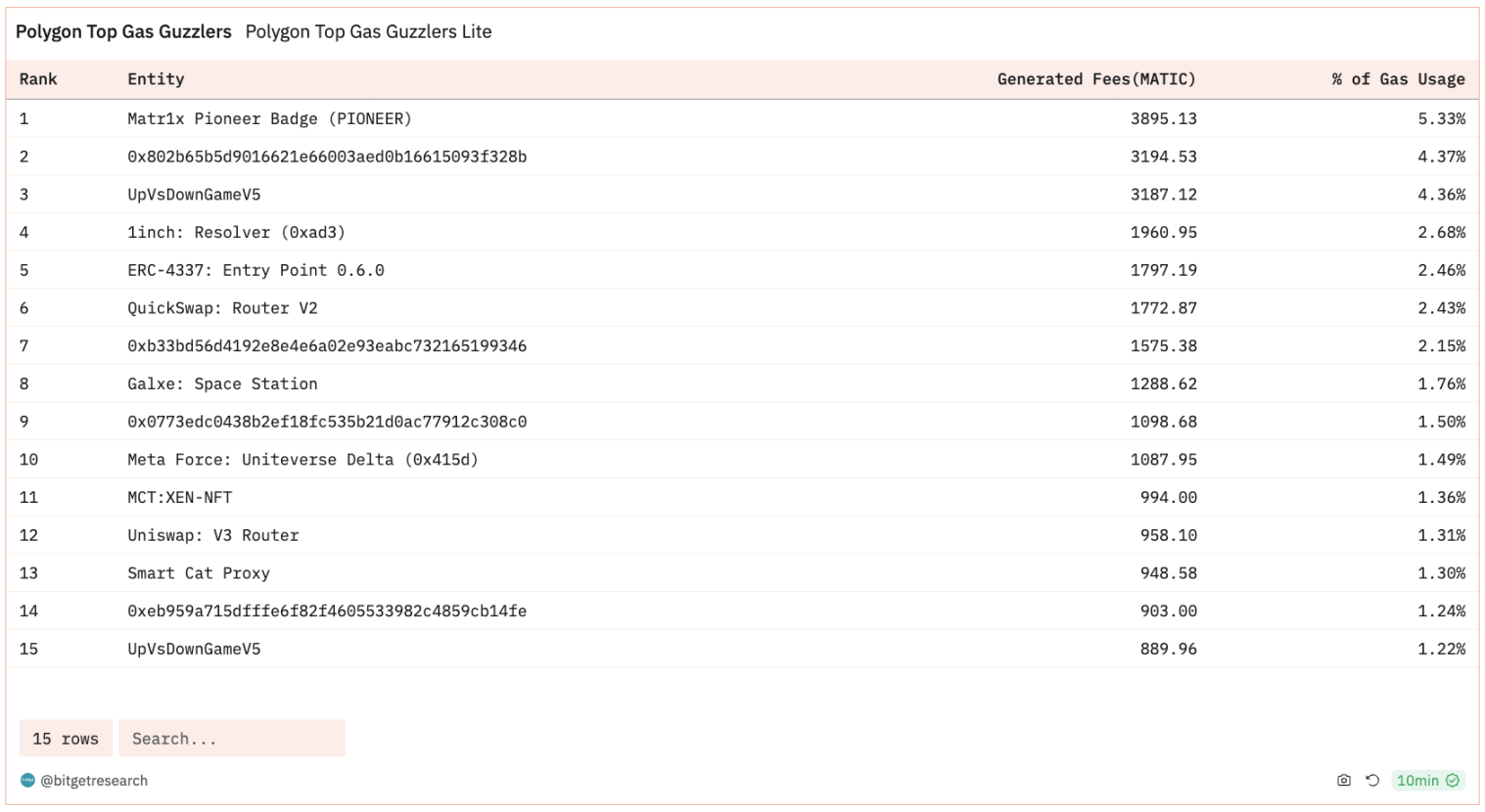Select Matr1x Pioneer Badge (PIONEER) entity

click(x=269, y=118)
